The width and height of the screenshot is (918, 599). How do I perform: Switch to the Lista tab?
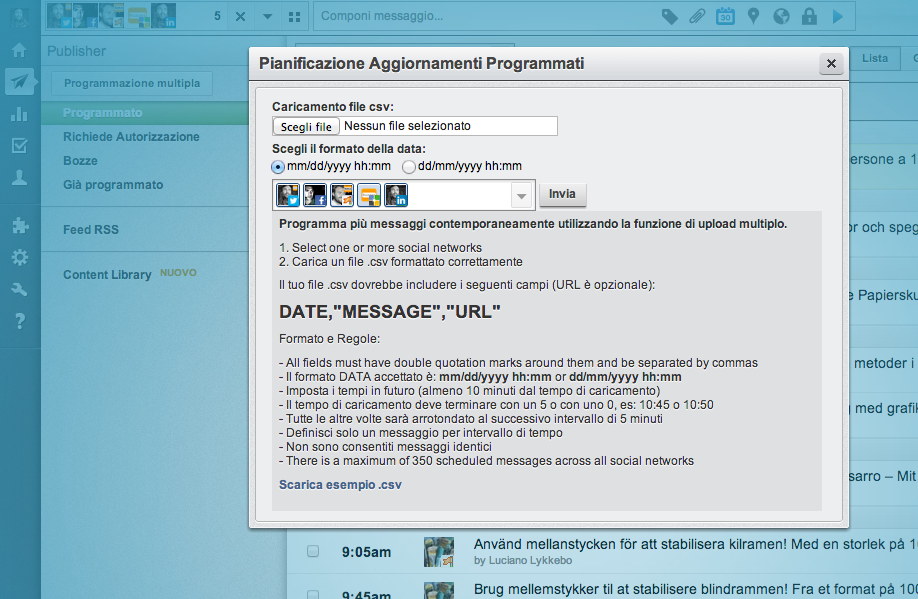pos(875,58)
